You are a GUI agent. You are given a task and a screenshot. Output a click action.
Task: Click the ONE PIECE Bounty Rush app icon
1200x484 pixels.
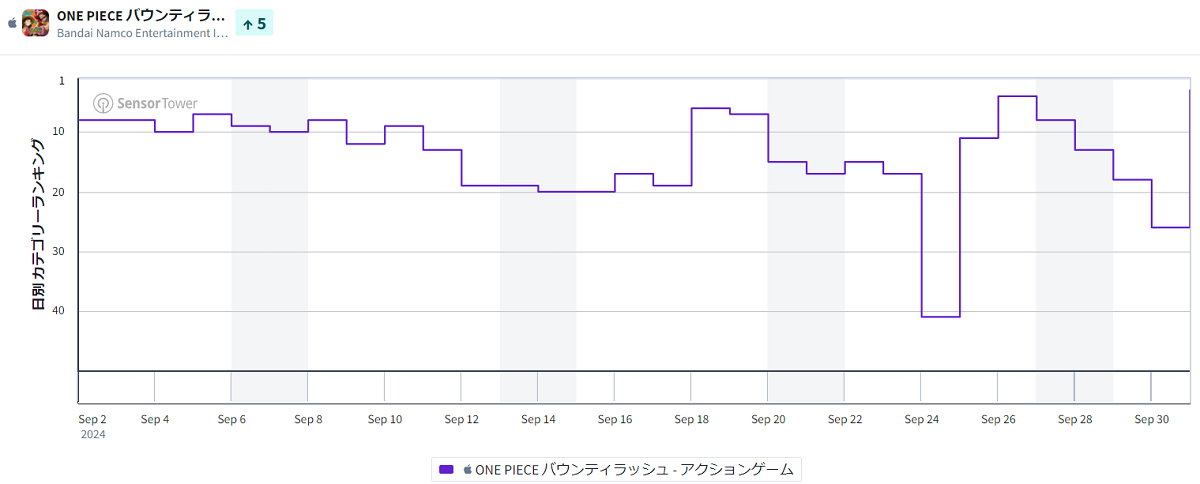click(36, 22)
